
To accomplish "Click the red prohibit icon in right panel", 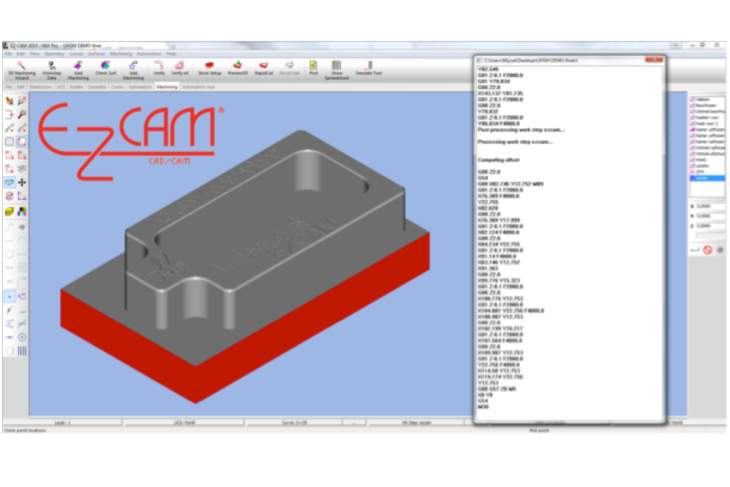I will click(708, 250).
